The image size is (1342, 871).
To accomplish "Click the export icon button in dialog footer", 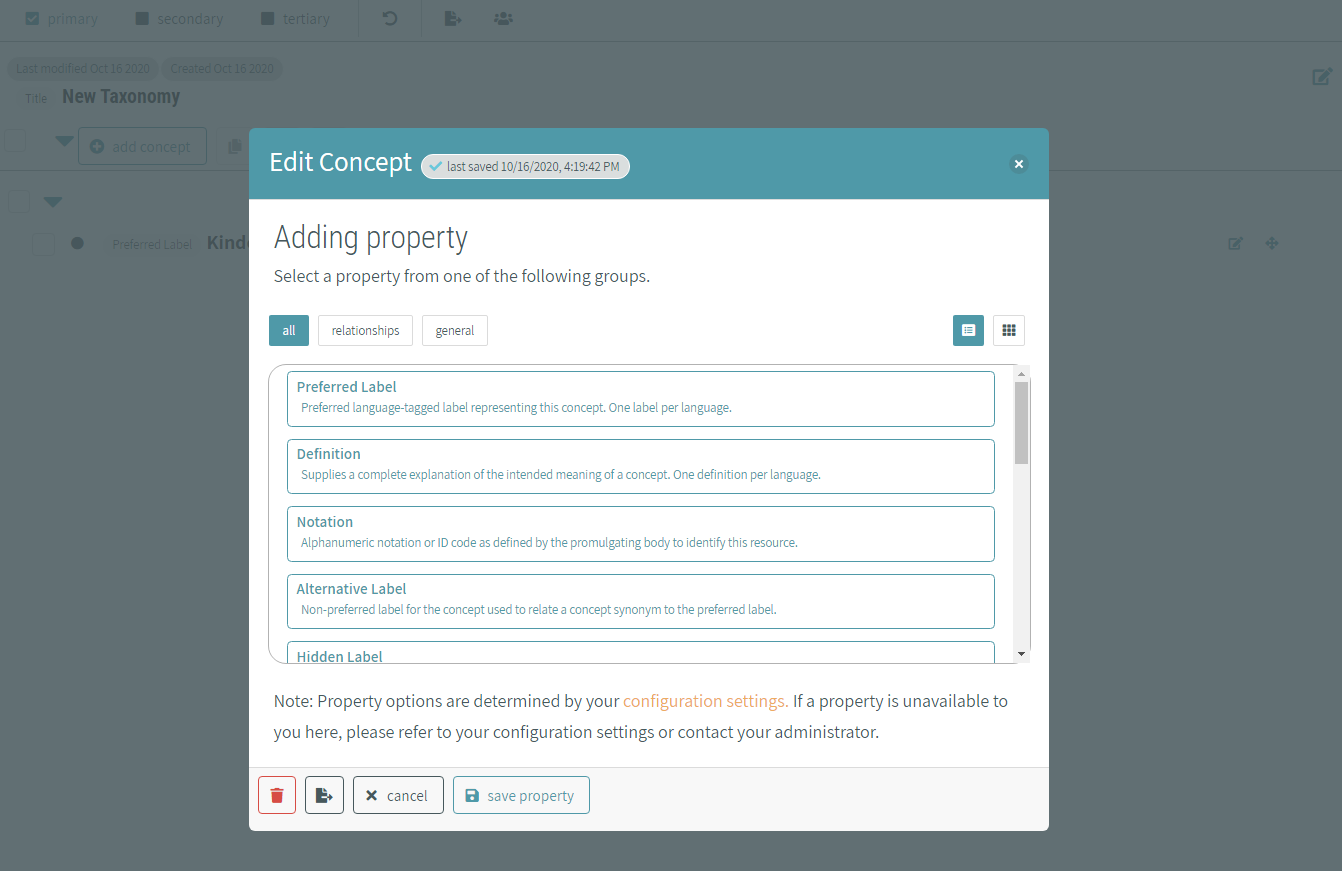I will coord(324,795).
